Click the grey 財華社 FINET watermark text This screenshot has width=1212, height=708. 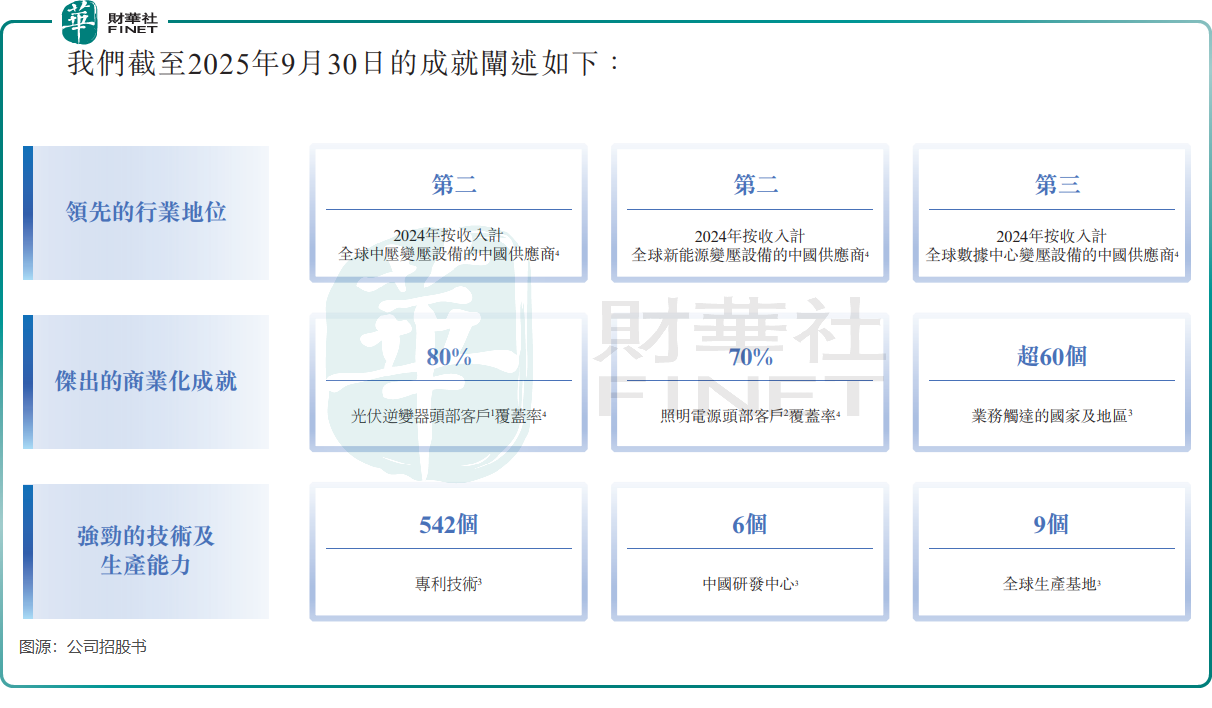pyautogui.click(x=738, y=360)
